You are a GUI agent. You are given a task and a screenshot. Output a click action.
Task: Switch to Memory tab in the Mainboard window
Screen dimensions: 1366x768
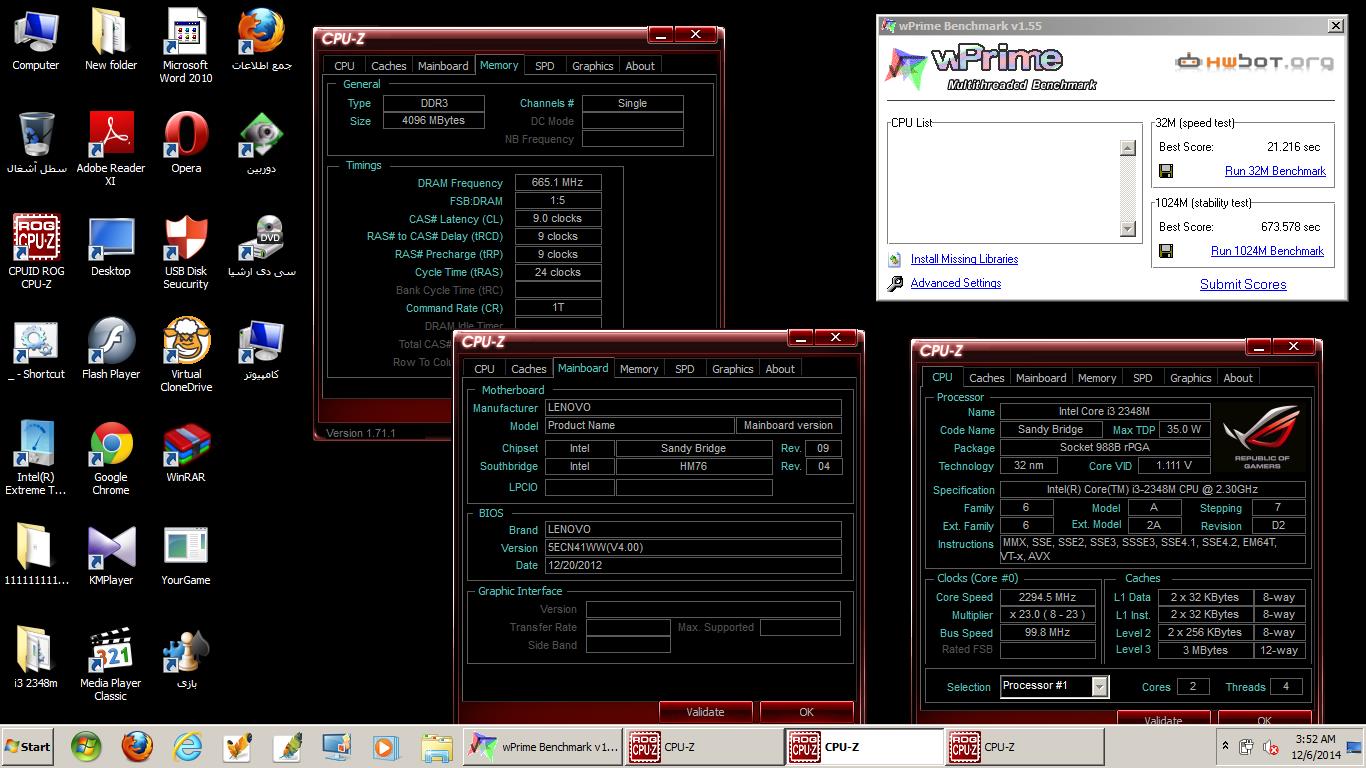coord(639,369)
